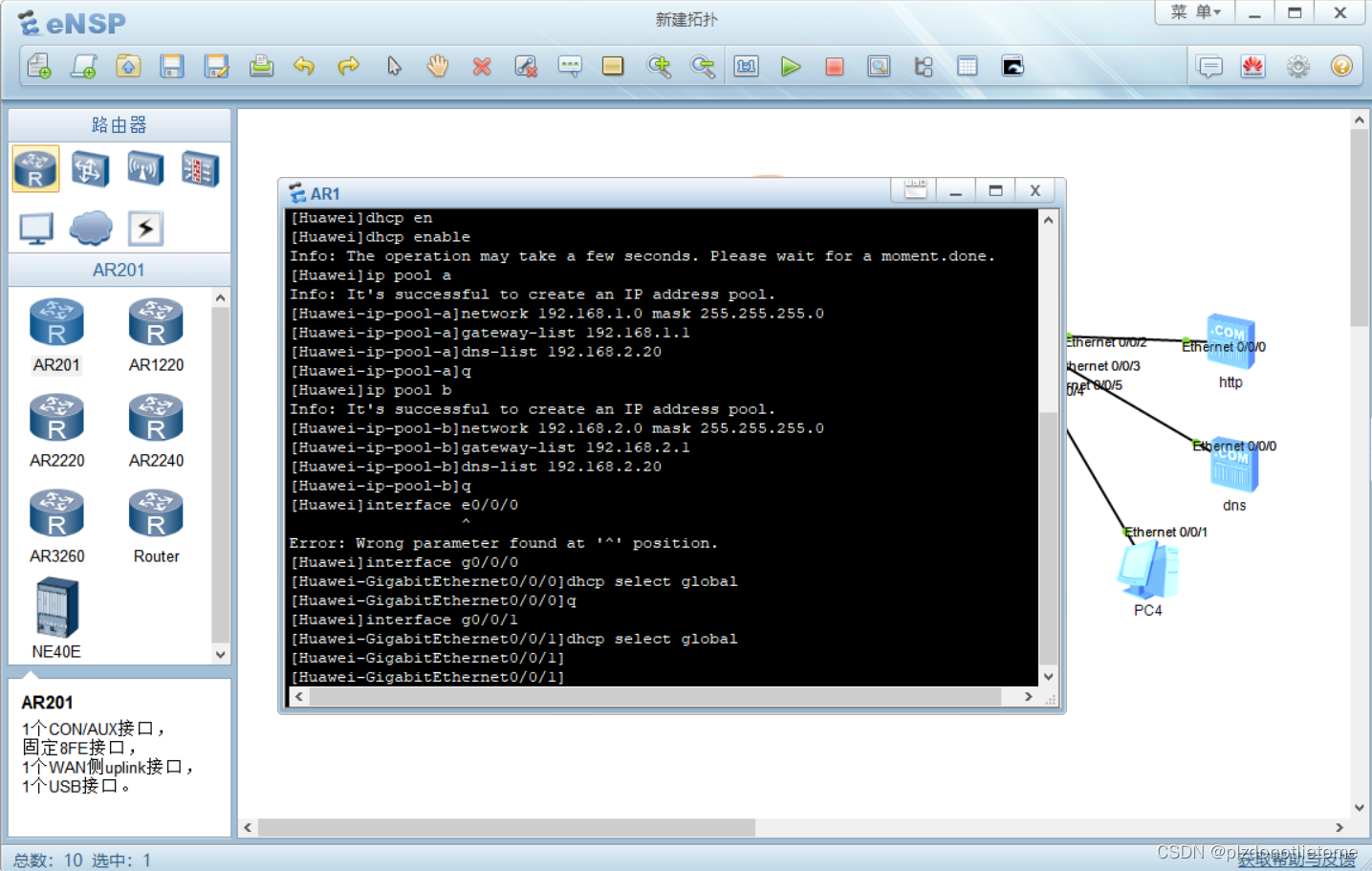This screenshot has height=871, width=1372.
Task: Choose the NE40E device model
Action: (x=56, y=619)
